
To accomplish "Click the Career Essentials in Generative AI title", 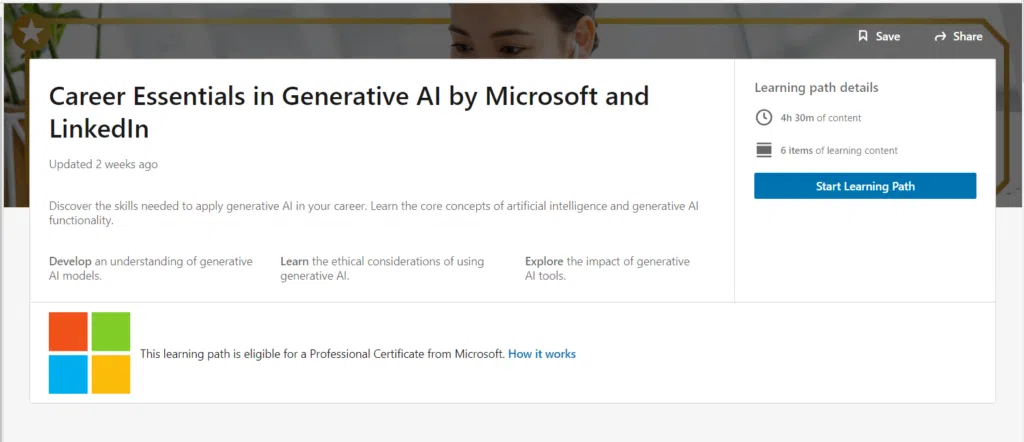I will tap(349, 112).
